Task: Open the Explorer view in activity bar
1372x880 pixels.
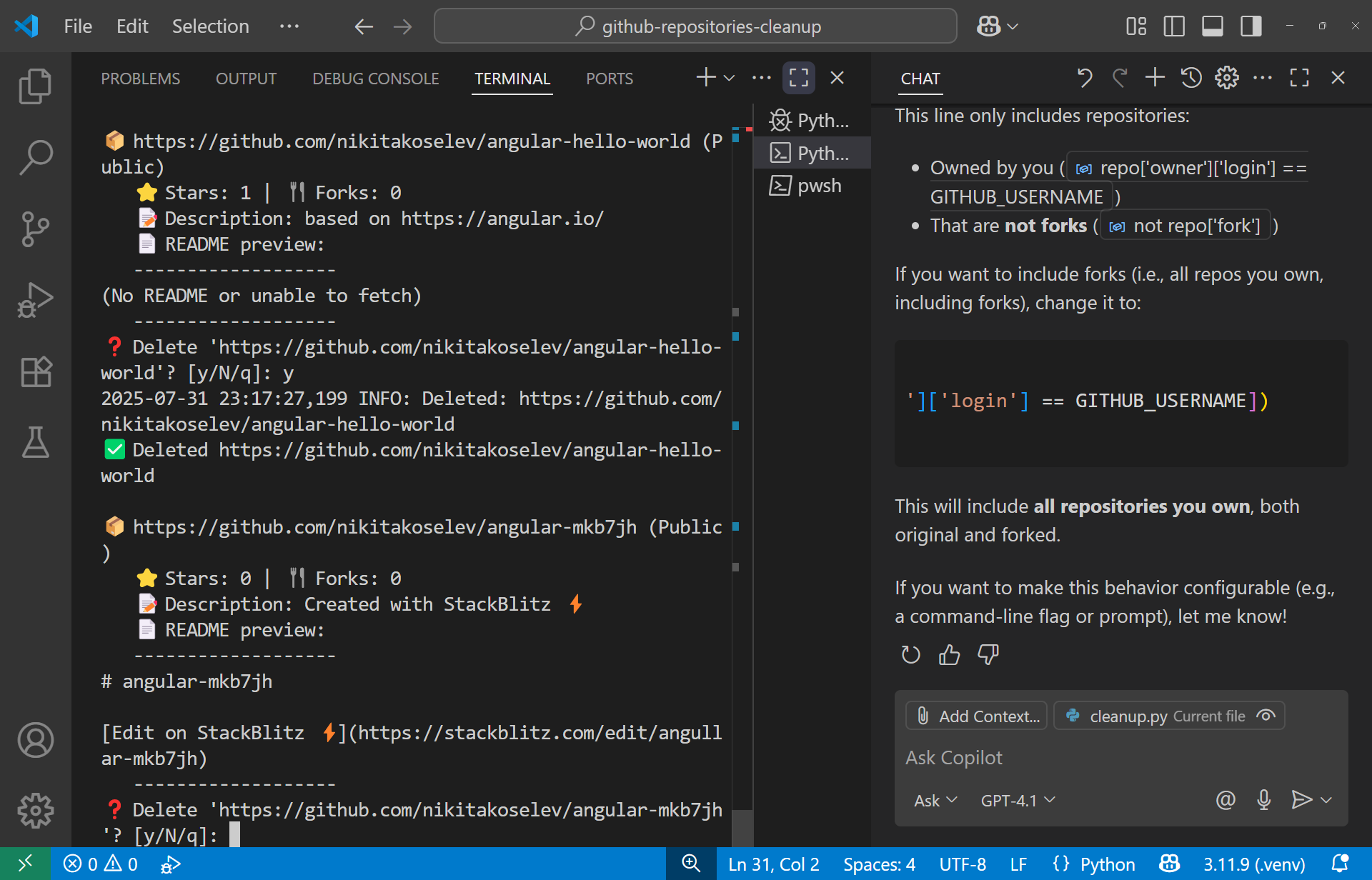Action: pos(35,86)
